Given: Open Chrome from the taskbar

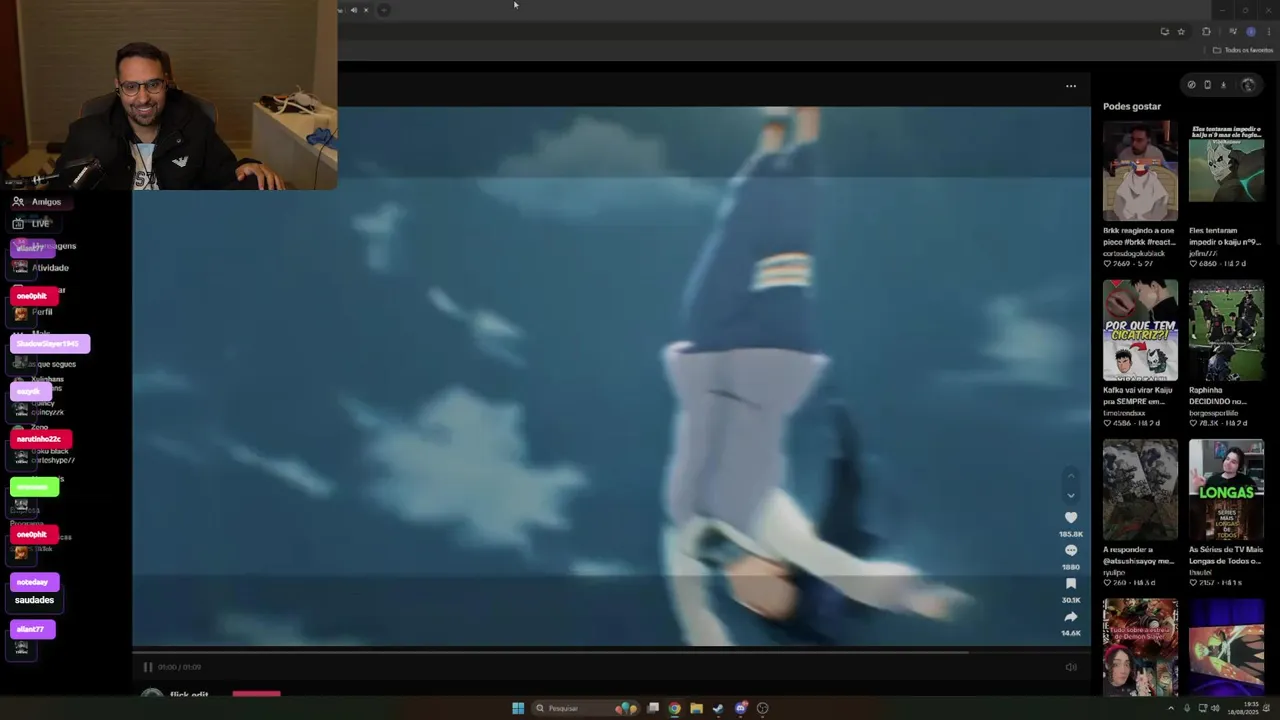Looking at the screenshot, I should [x=675, y=708].
